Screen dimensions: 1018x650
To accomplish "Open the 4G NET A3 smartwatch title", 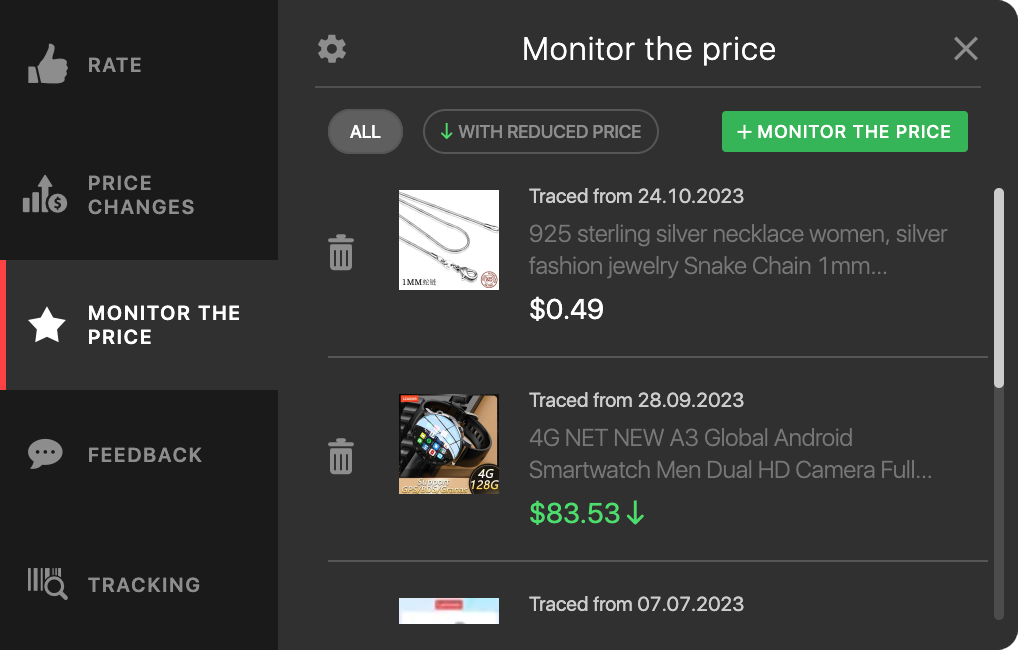I will (x=730, y=454).
